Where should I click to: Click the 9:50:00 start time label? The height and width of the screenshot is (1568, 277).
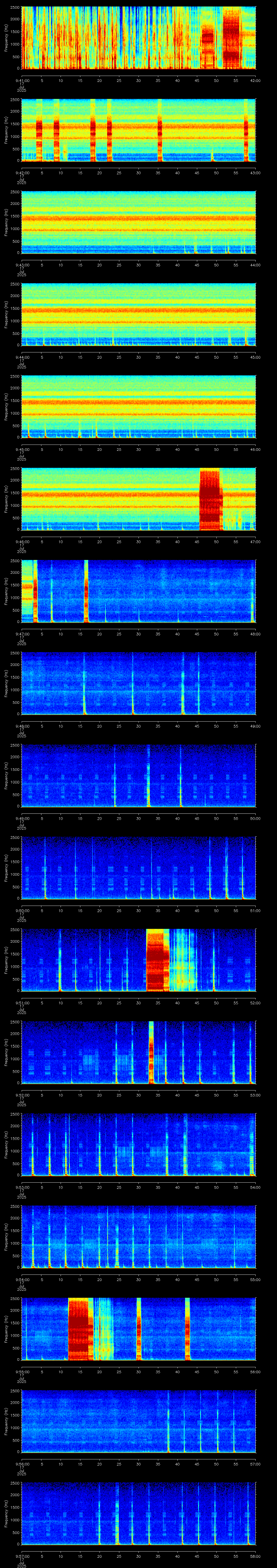[x=22, y=910]
